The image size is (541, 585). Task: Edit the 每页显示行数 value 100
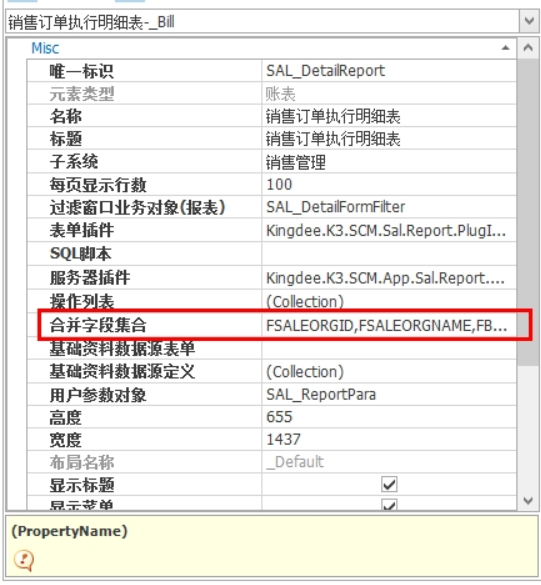click(x=389, y=184)
